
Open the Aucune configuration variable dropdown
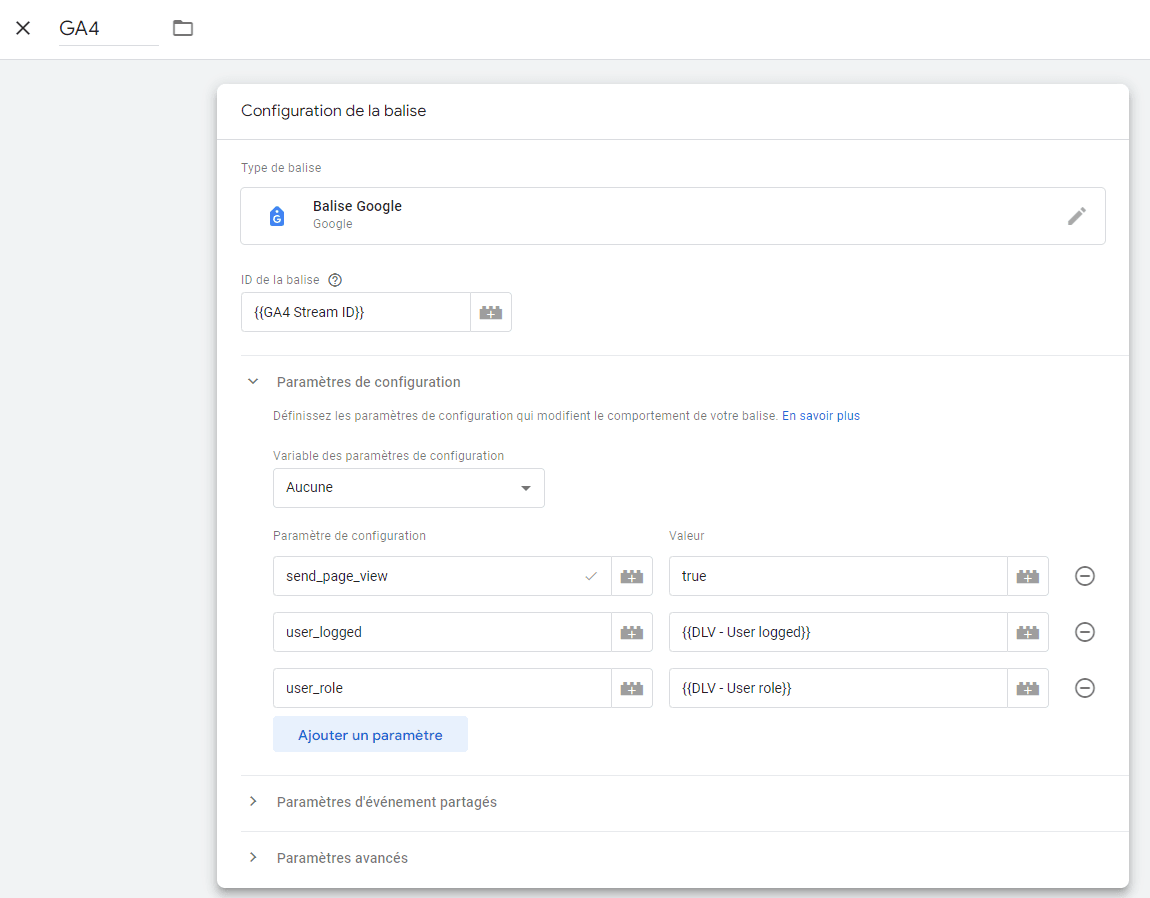point(409,488)
